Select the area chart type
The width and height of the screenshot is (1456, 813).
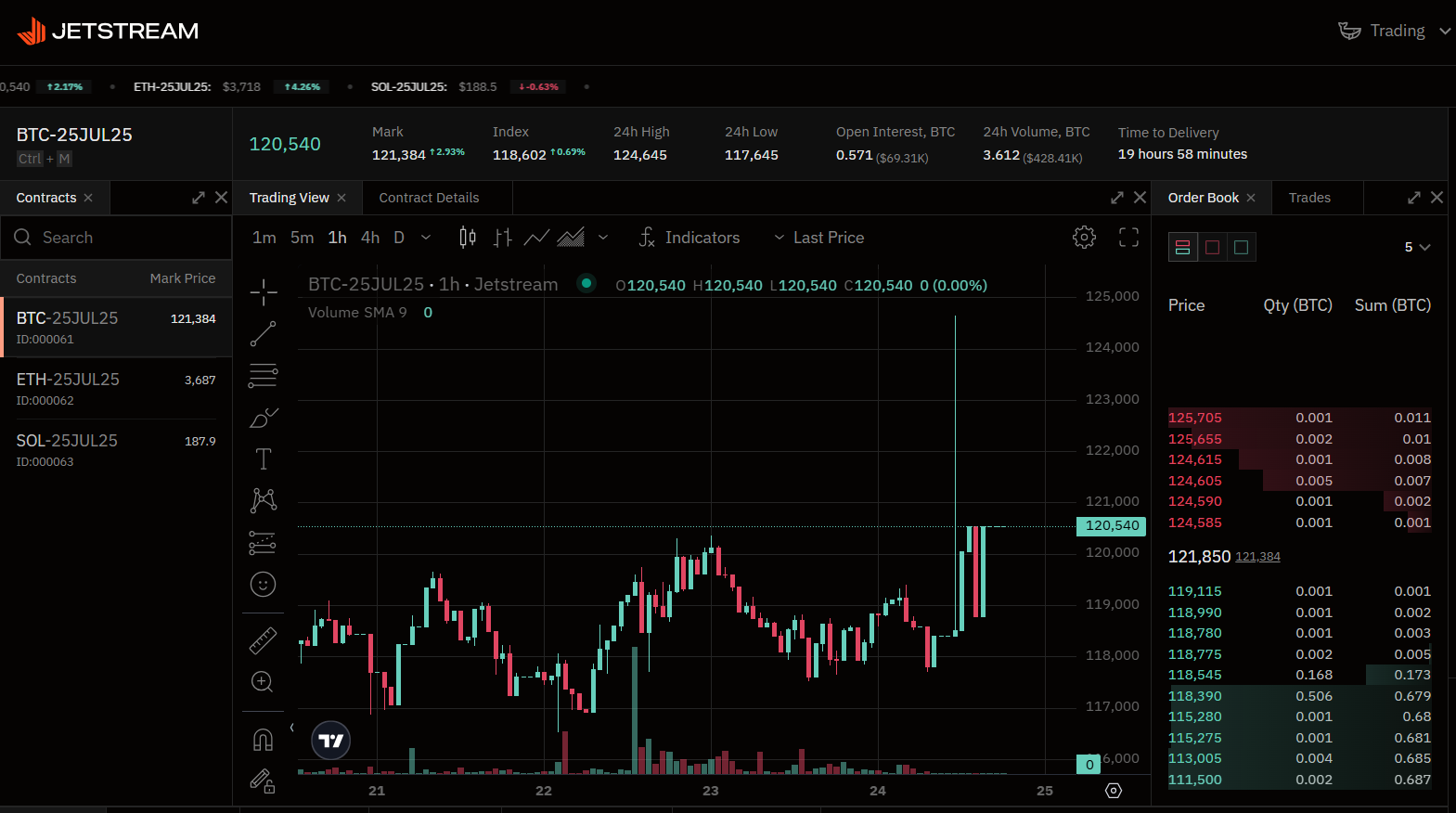[x=571, y=238]
